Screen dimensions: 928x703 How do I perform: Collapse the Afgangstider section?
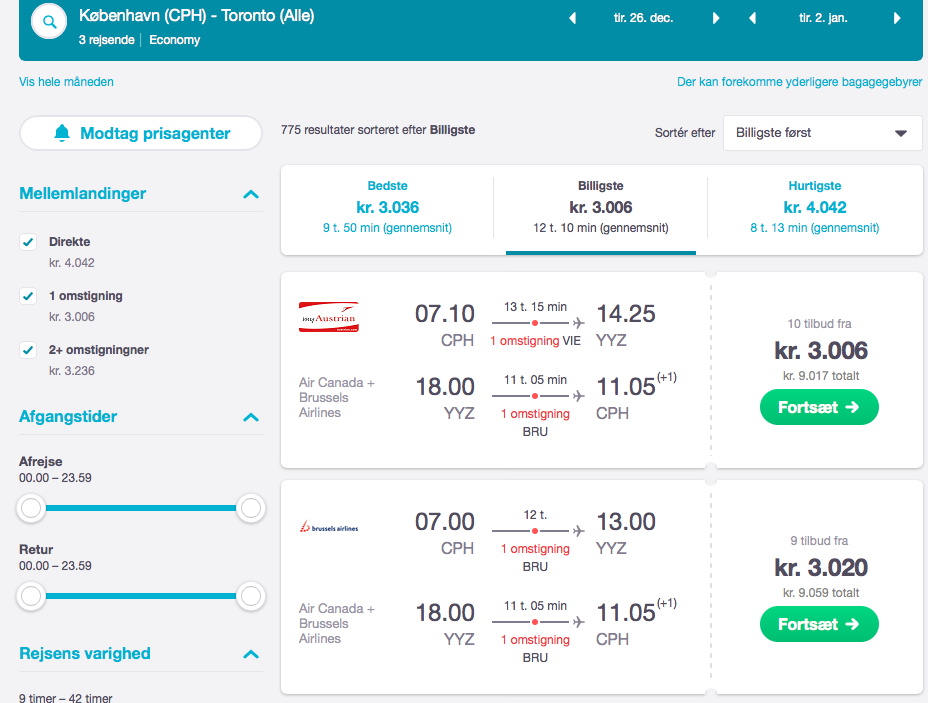(x=251, y=418)
